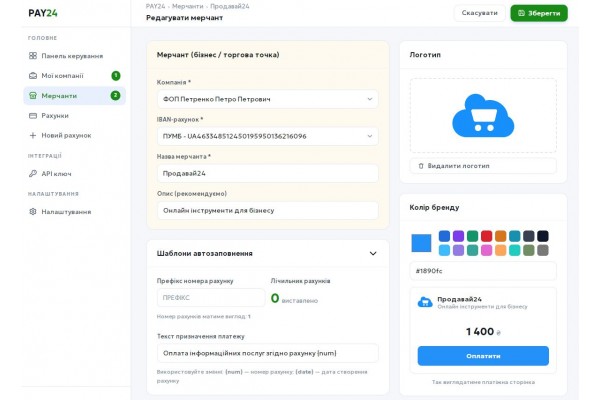Click Видалити логотип button
The width and height of the screenshot is (600, 400).
click(483, 166)
